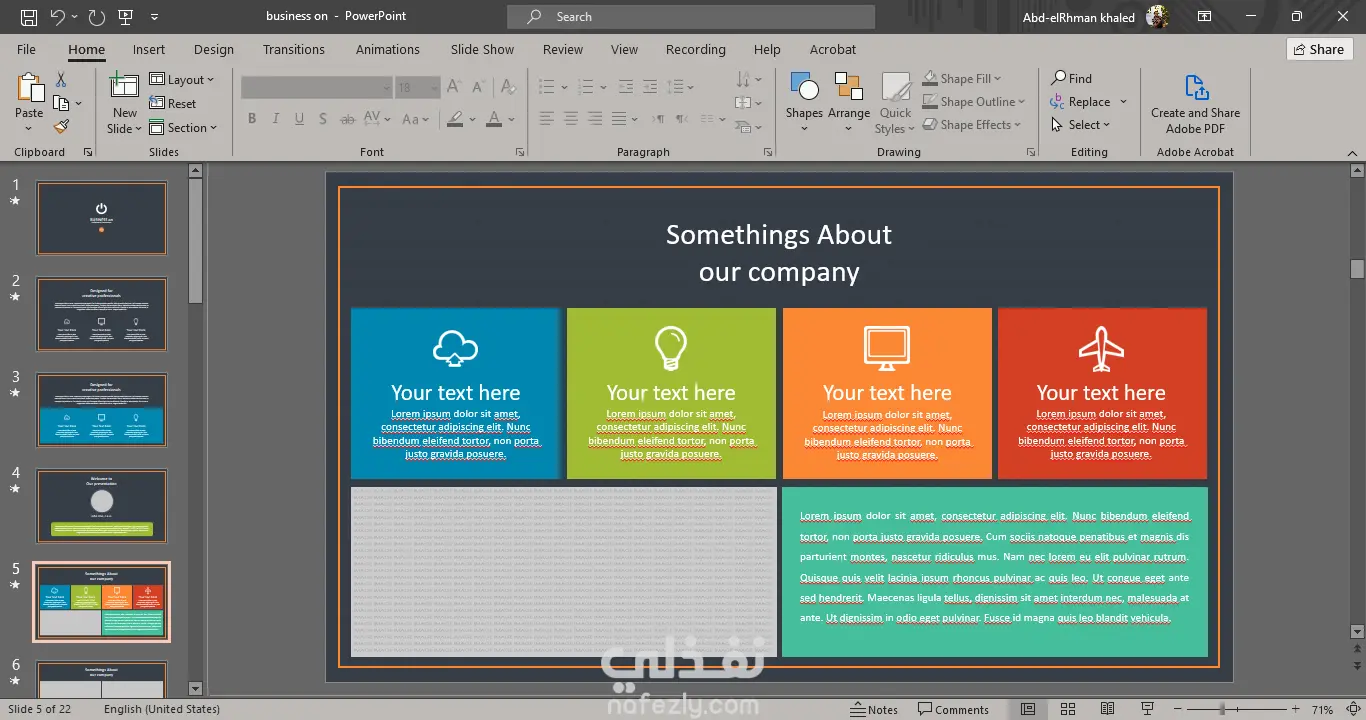The height and width of the screenshot is (720, 1366).
Task: Toggle Italic formatting
Action: click(x=275, y=119)
